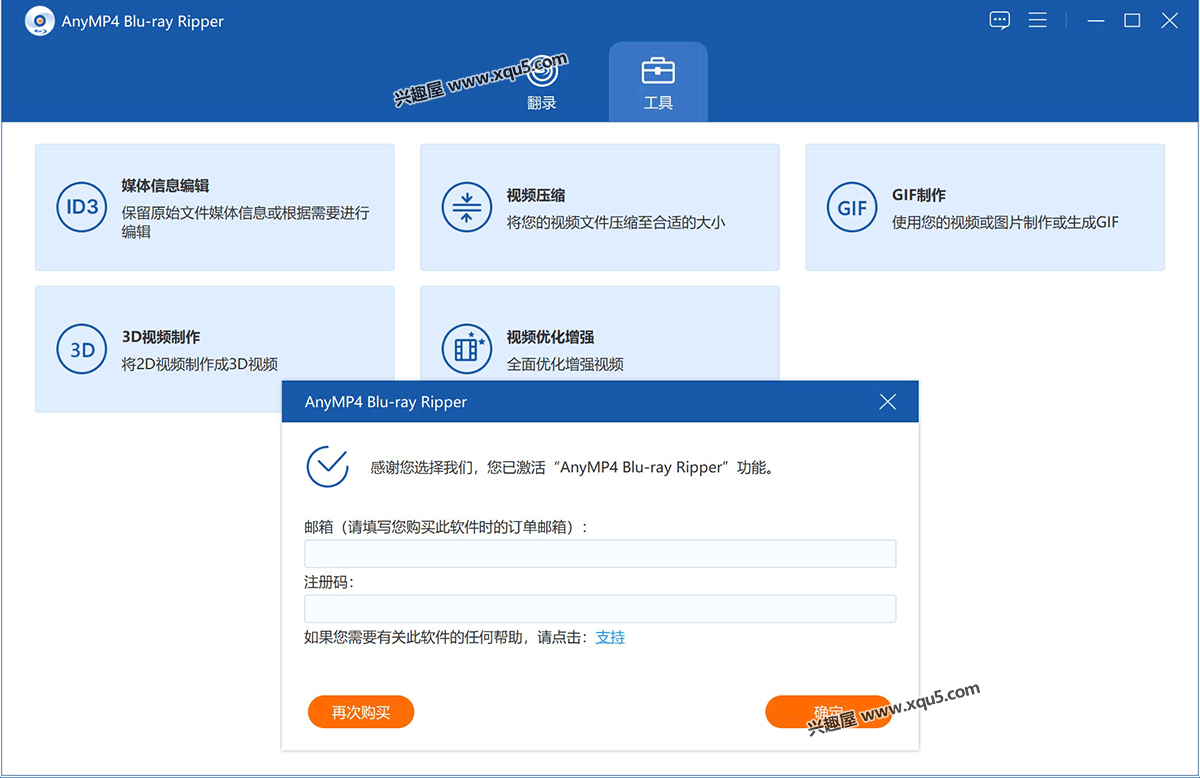Launch the 视频压缩 compressor tool
The height and width of the screenshot is (778, 1200).
tap(600, 207)
